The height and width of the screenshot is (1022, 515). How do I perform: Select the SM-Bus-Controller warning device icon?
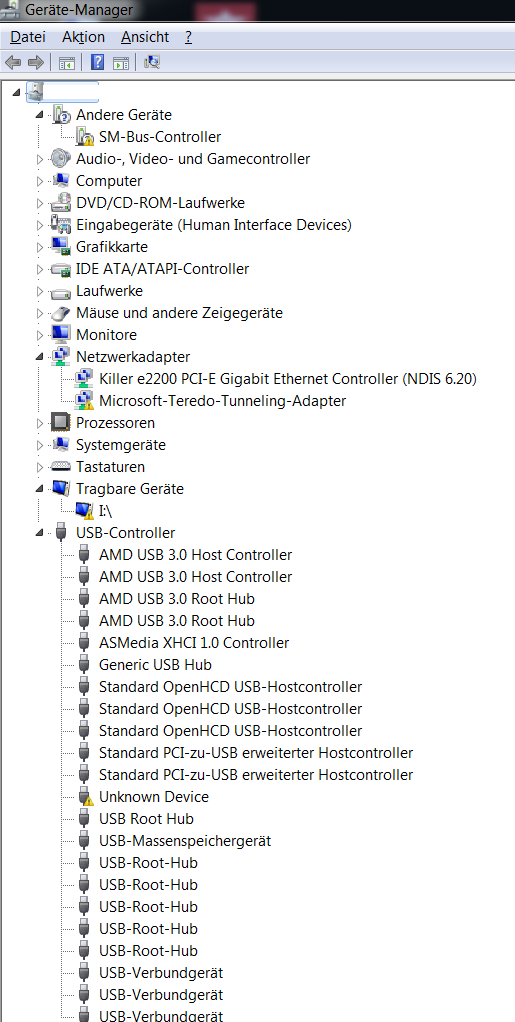point(85,137)
